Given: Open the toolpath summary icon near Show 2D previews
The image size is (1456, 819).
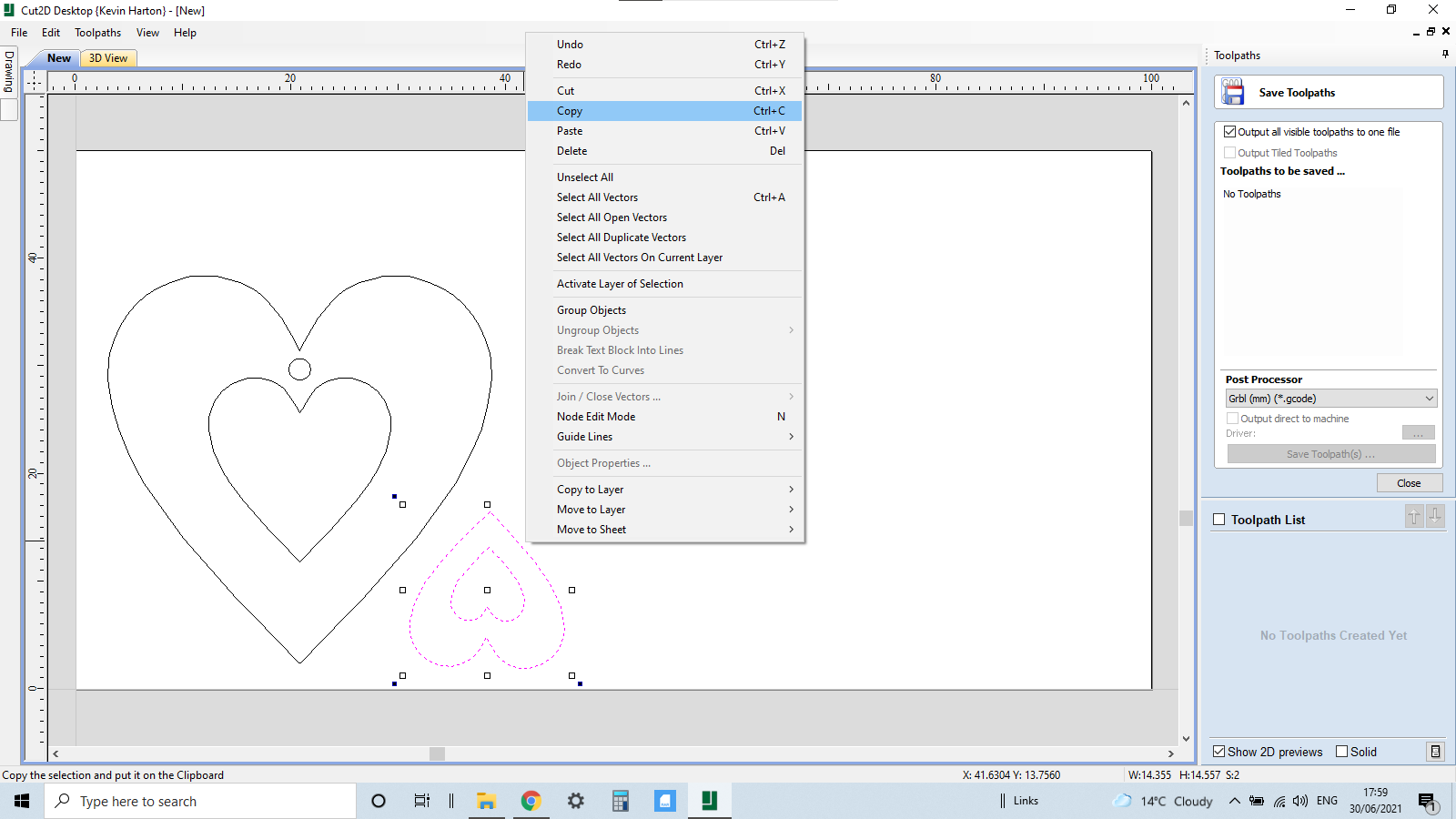Looking at the screenshot, I should tap(1436, 751).
